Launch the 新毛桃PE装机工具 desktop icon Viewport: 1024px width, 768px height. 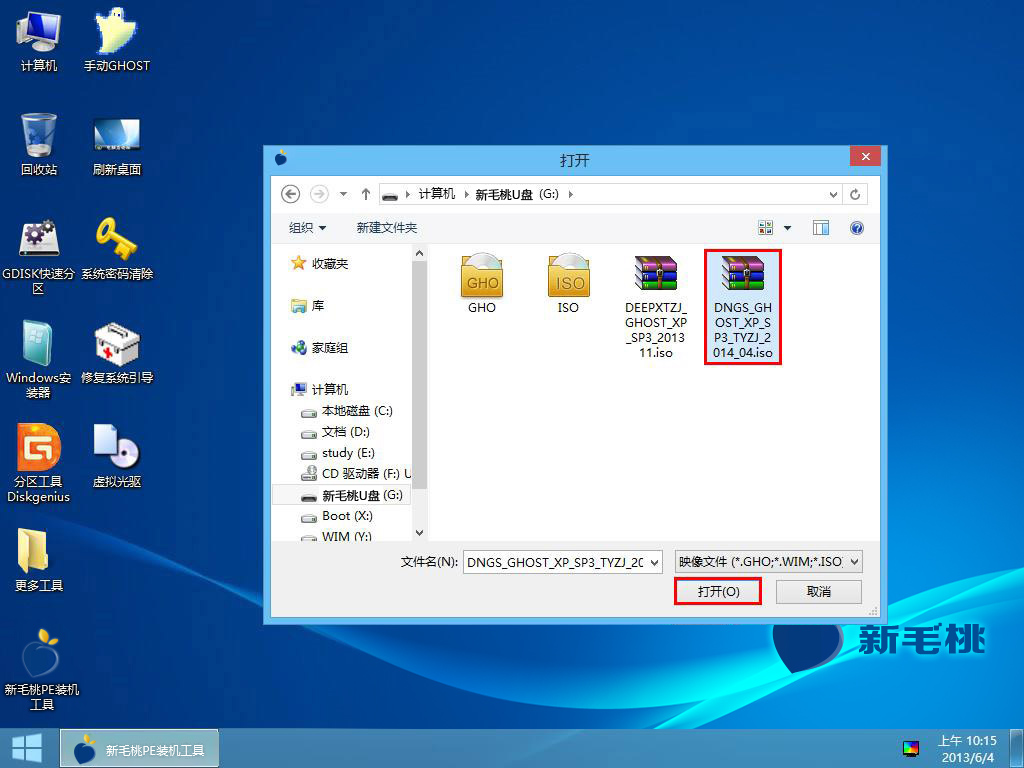[41, 670]
